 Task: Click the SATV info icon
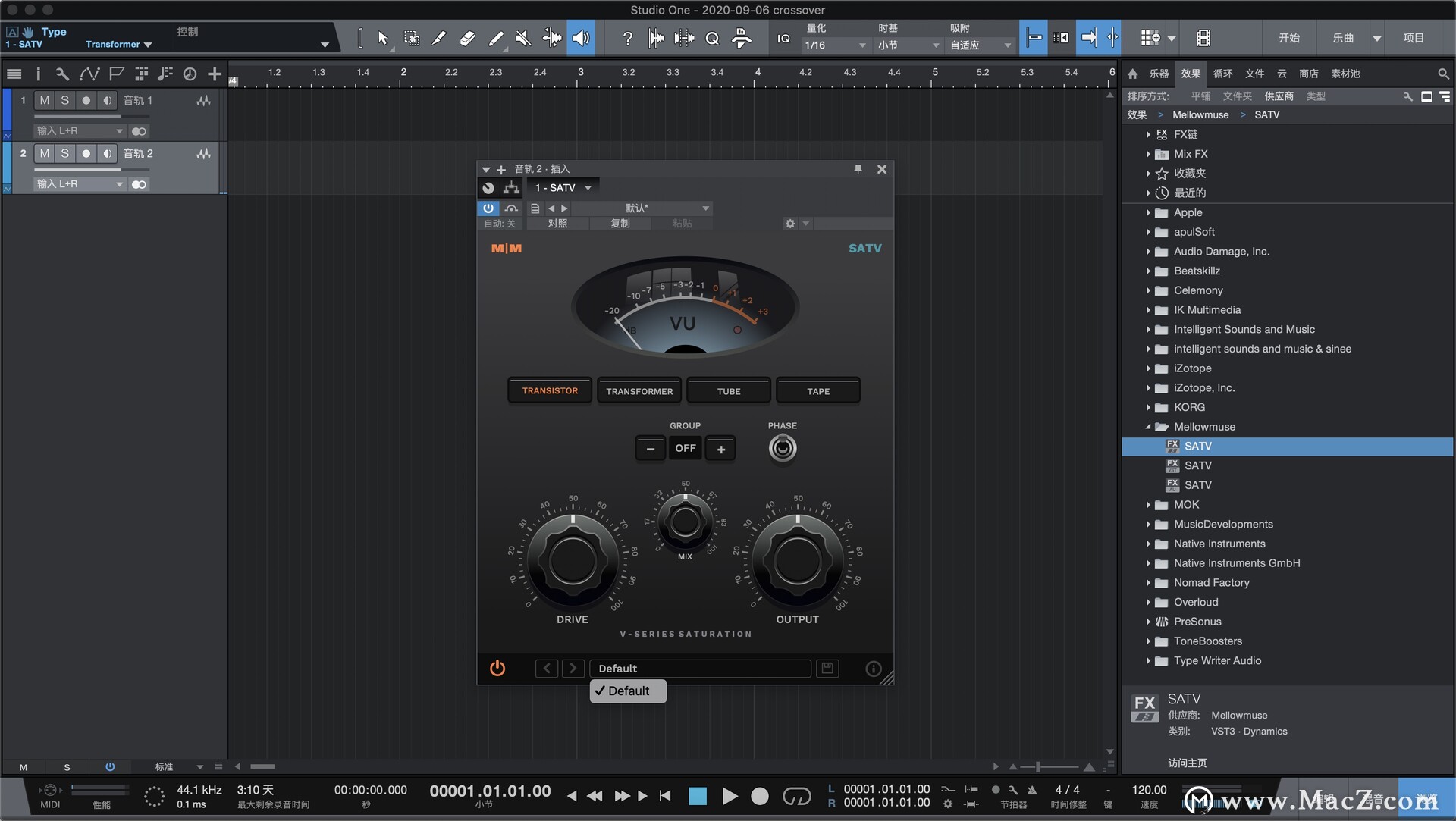tap(874, 669)
